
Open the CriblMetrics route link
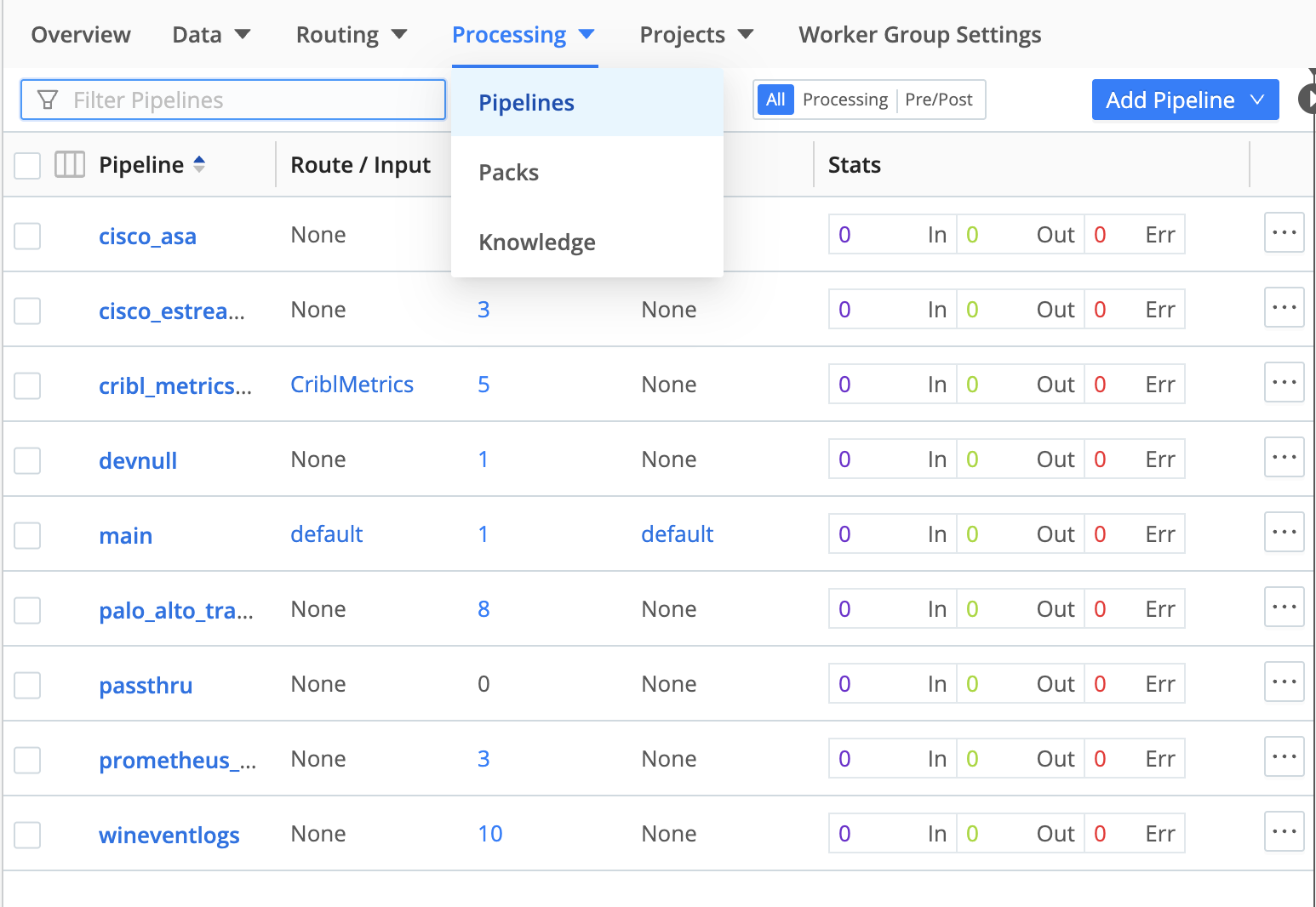352,384
